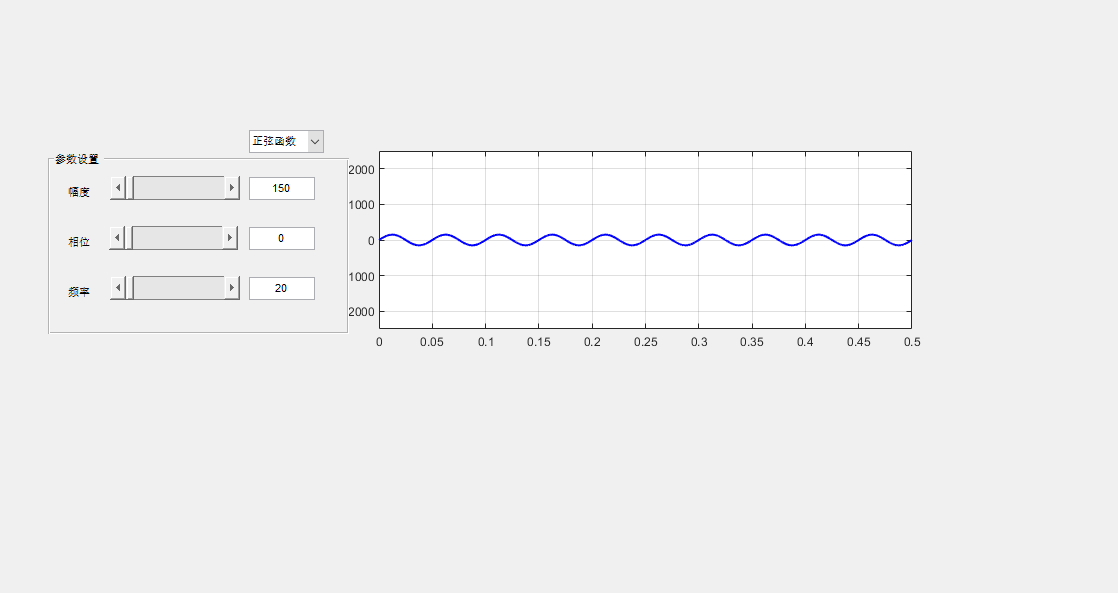Screen dimensions: 1118x593
Task: Click the 幅度 label
Action: click(x=79, y=192)
